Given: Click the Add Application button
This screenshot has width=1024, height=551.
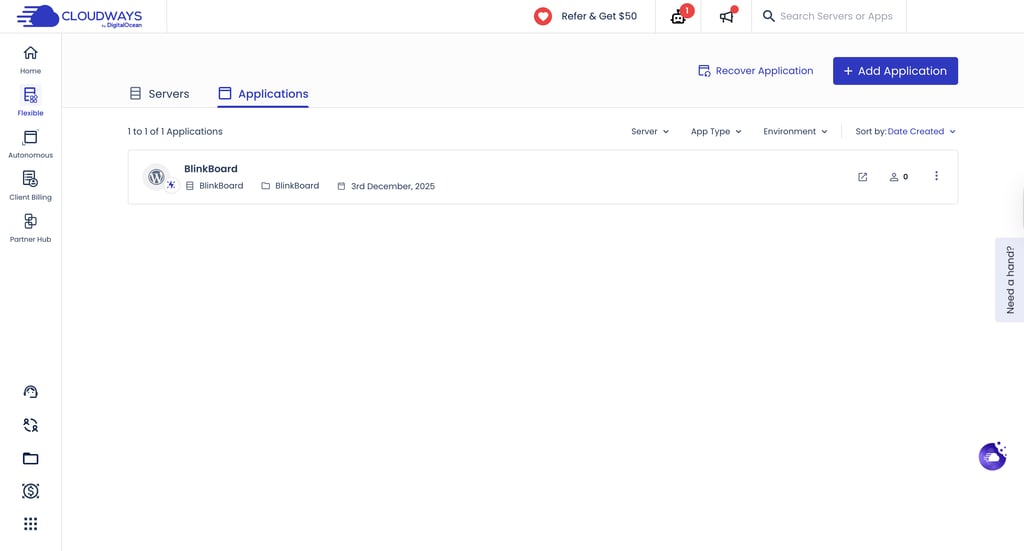Looking at the screenshot, I should (x=895, y=71).
